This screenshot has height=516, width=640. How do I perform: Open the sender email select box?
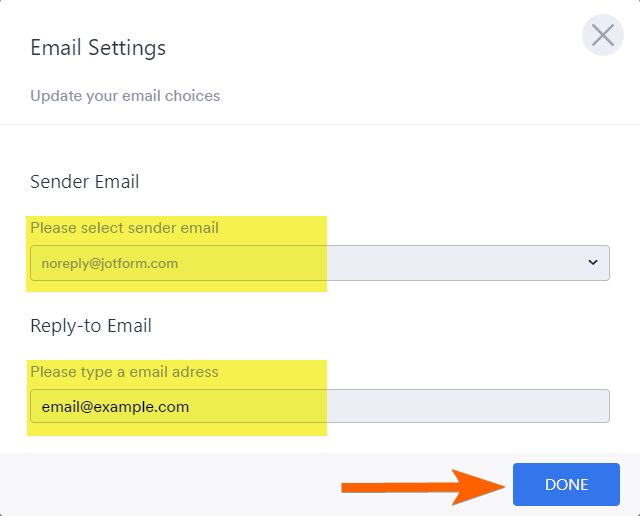pos(319,263)
